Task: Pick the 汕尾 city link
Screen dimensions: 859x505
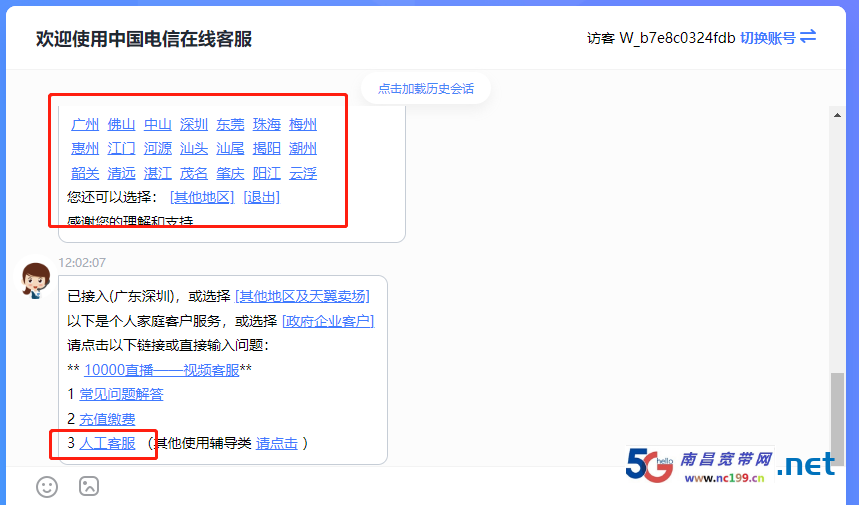Action: 230,148
